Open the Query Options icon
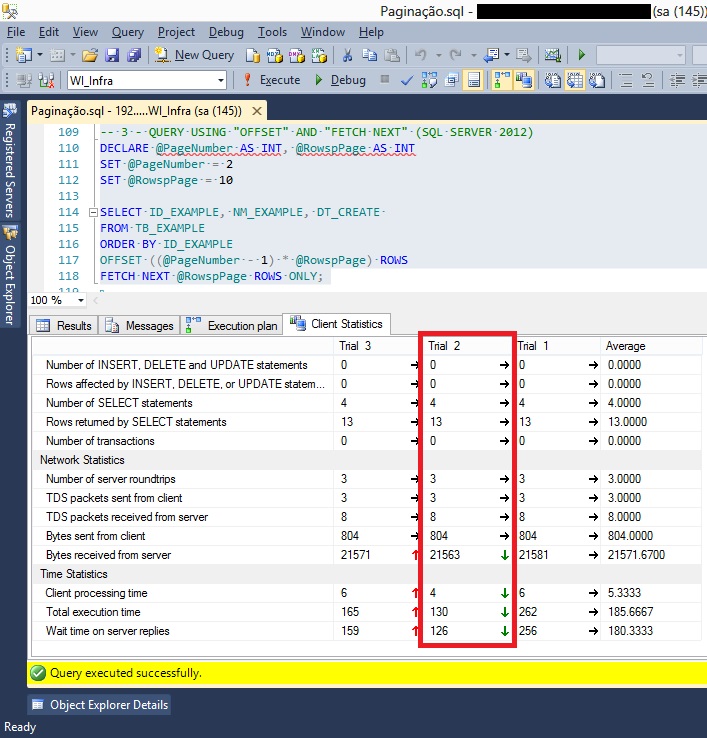 pos(451,80)
